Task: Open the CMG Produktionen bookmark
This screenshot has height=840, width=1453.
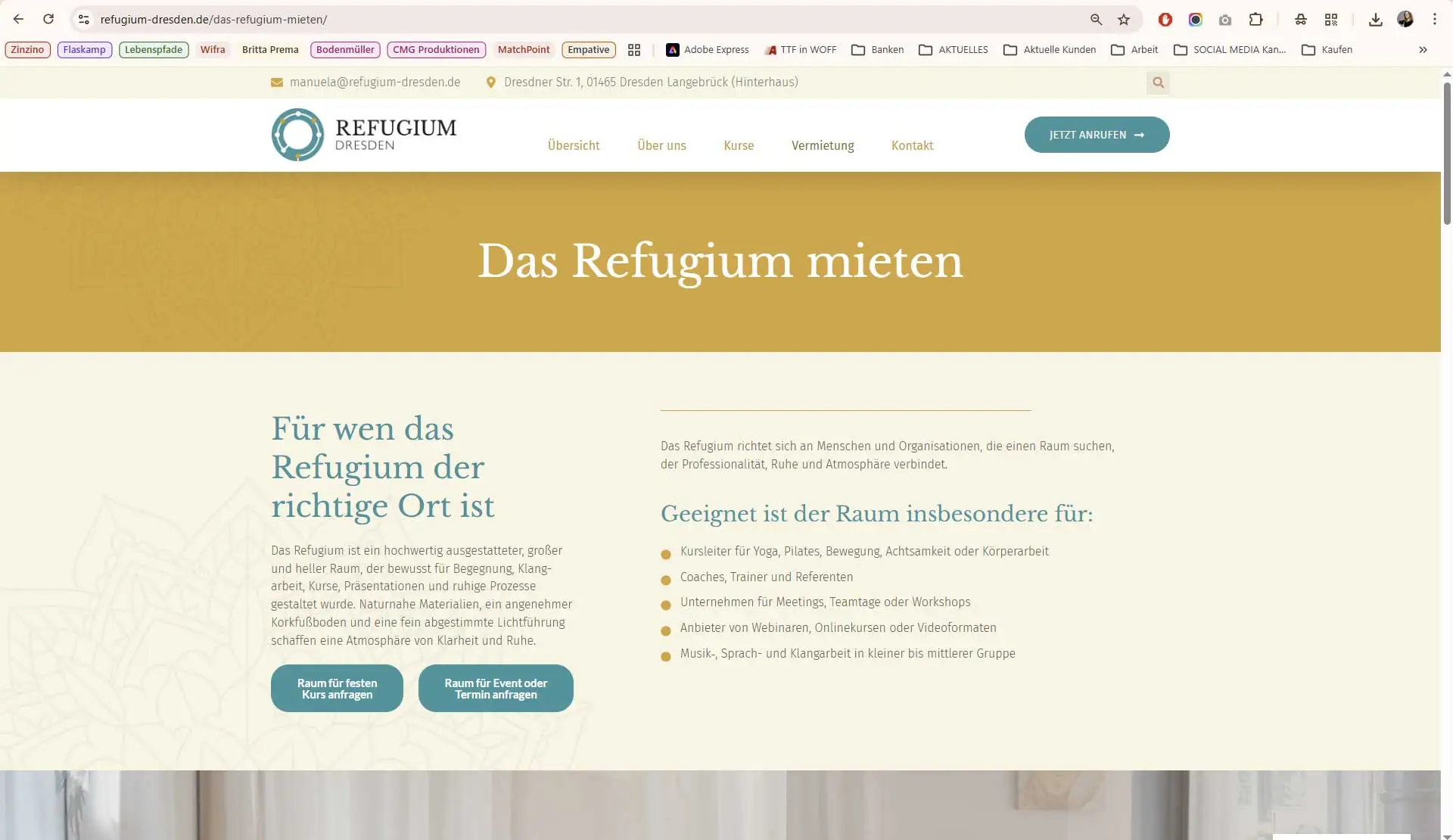Action: [436, 50]
